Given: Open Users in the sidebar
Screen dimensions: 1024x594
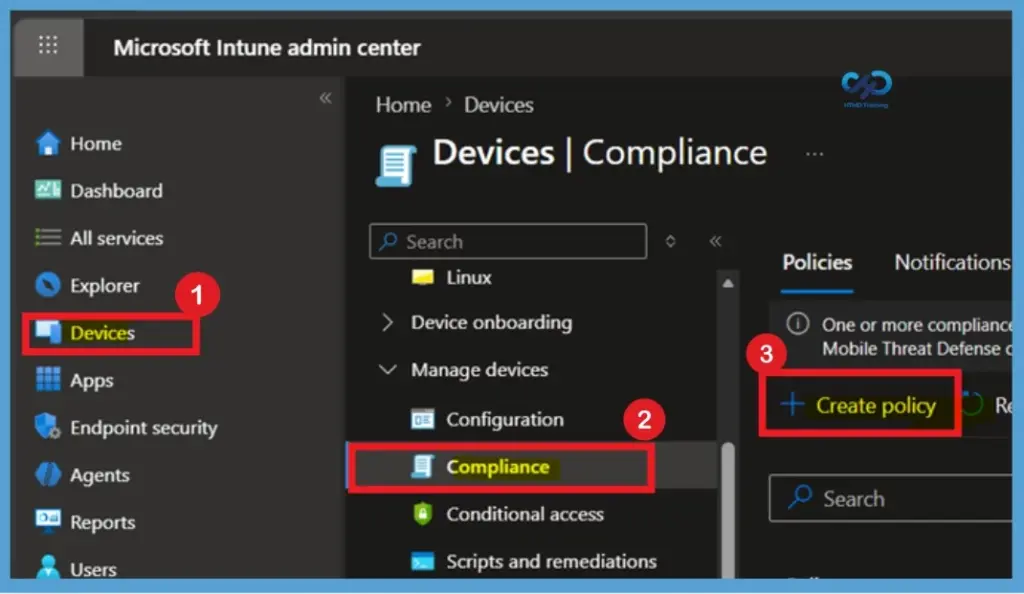Looking at the screenshot, I should tap(93, 569).
